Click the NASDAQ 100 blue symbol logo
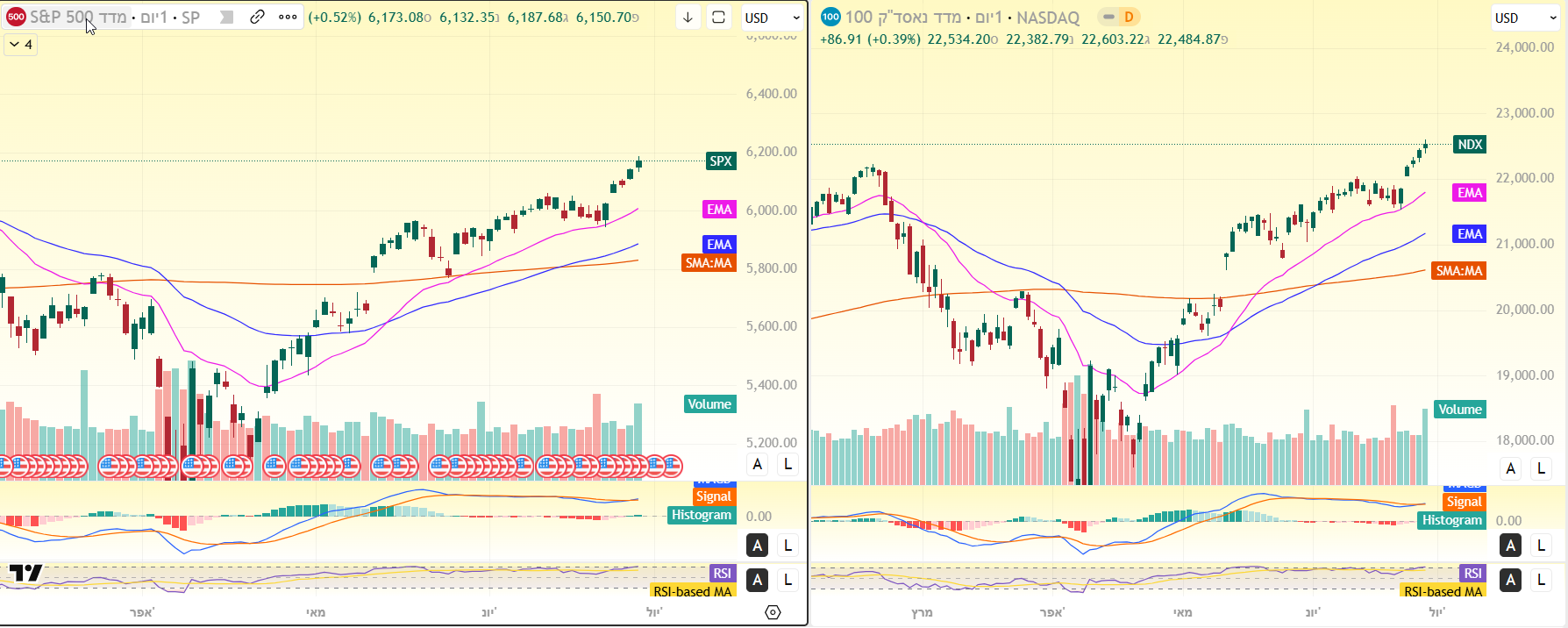This screenshot has height=628, width=1568. click(830, 17)
